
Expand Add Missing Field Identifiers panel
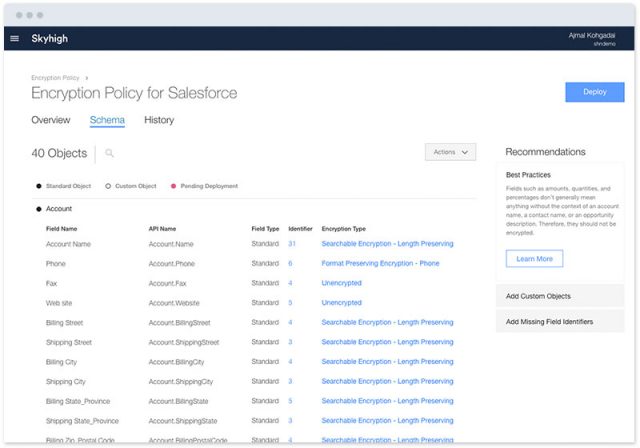pyautogui.click(x=560, y=322)
